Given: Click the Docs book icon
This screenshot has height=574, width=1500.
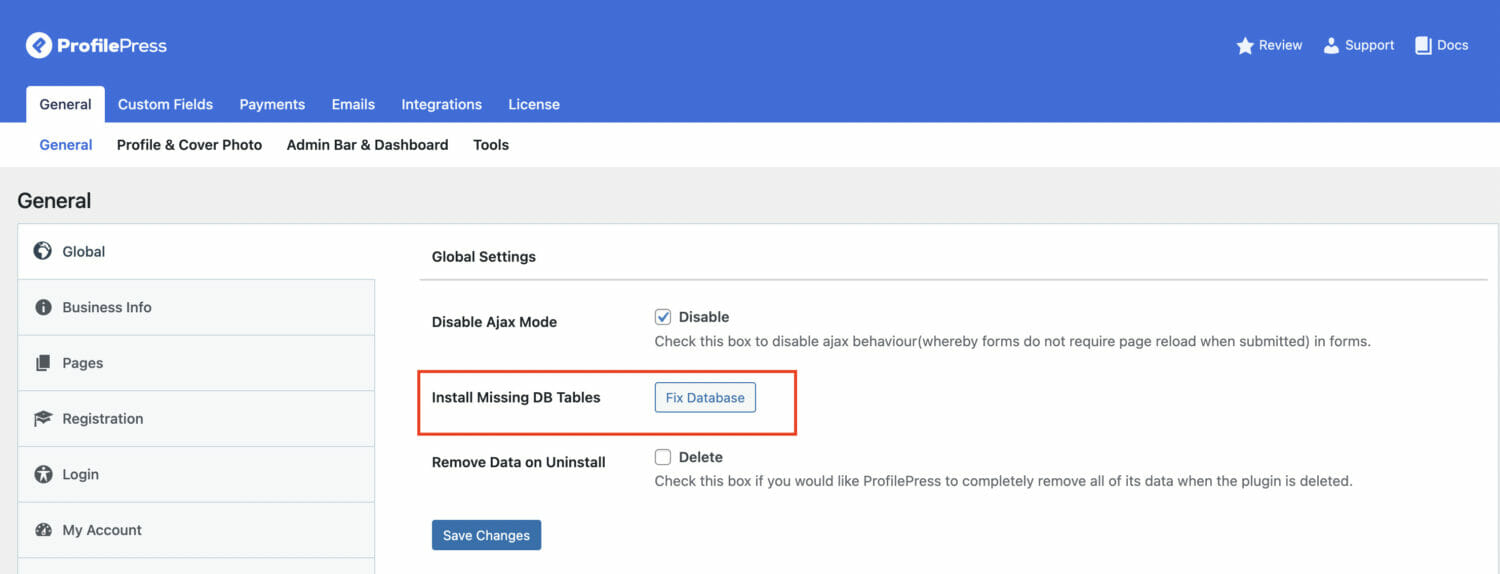Looking at the screenshot, I should pos(1423,46).
